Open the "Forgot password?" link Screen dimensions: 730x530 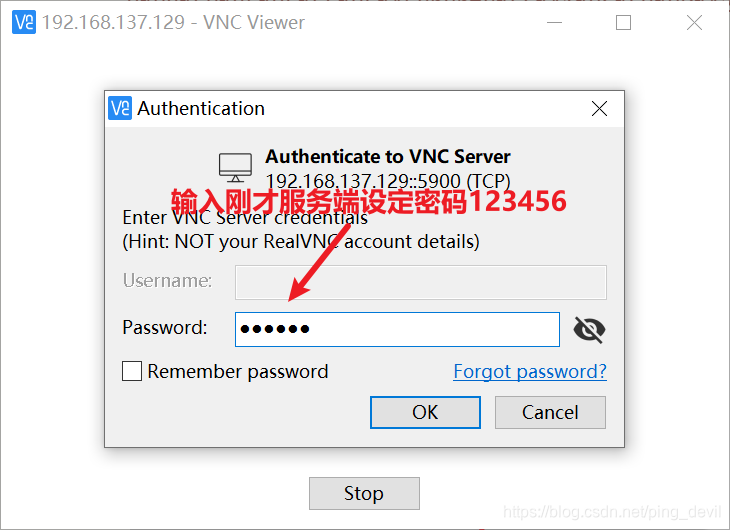[530, 371]
